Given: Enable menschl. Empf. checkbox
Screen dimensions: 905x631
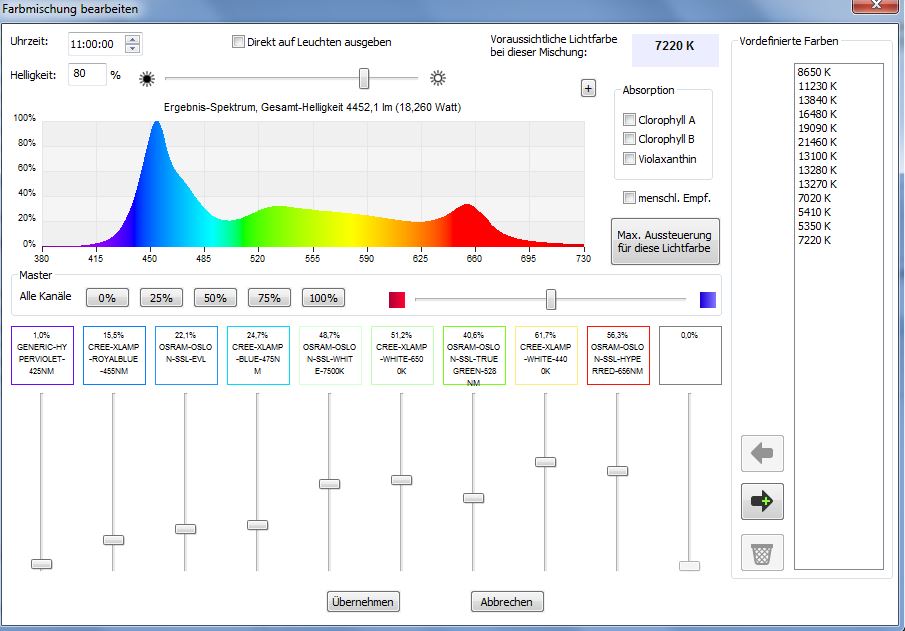Looking at the screenshot, I should pyautogui.click(x=629, y=198).
